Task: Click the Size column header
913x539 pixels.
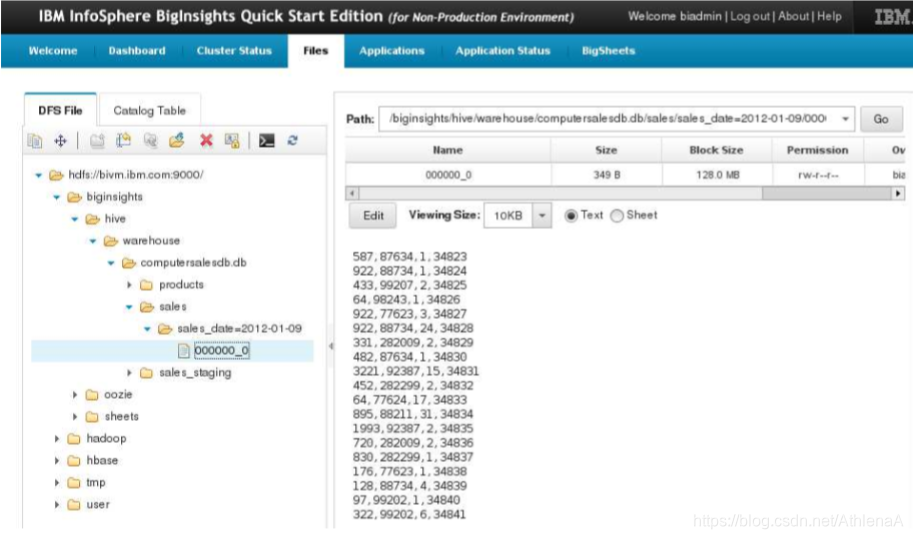Action: 606,150
